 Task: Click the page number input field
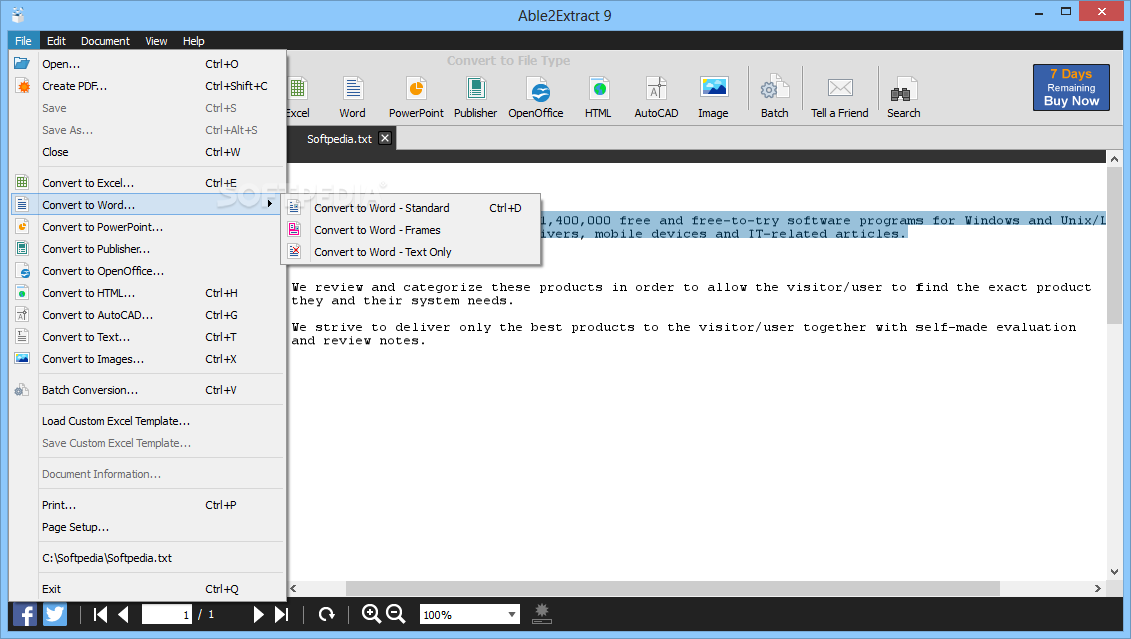pyautogui.click(x=167, y=614)
